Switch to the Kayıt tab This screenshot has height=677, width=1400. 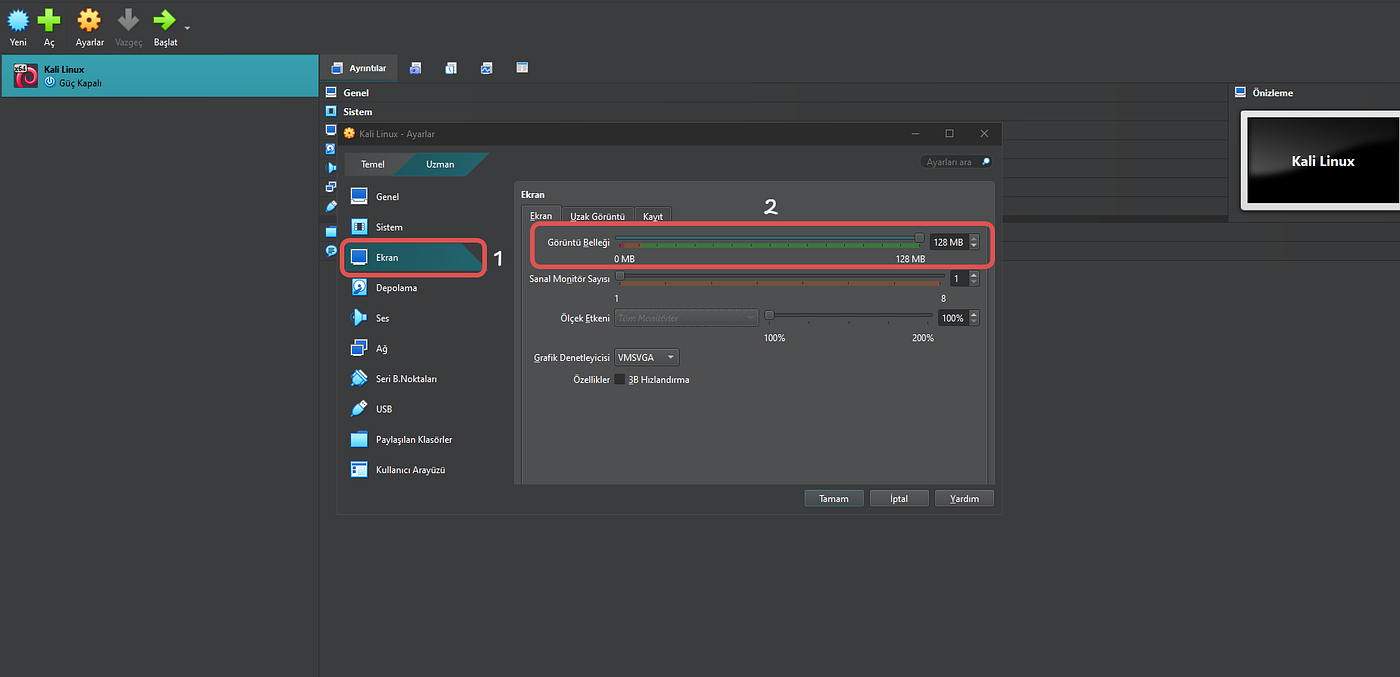pyautogui.click(x=653, y=216)
